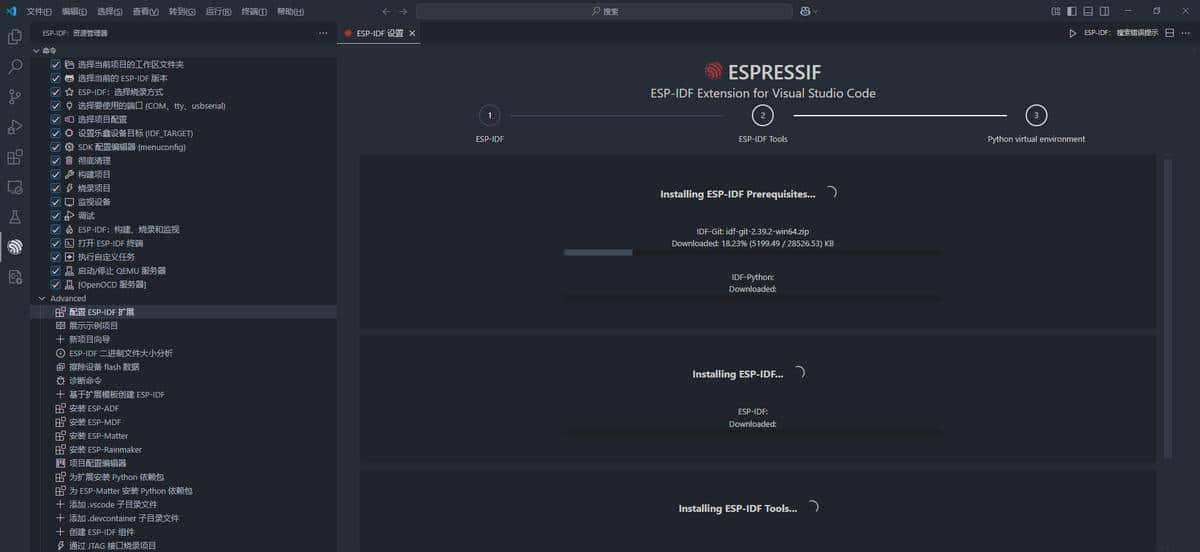Uncheck the workspace folder selection checkbox

tap(56, 64)
